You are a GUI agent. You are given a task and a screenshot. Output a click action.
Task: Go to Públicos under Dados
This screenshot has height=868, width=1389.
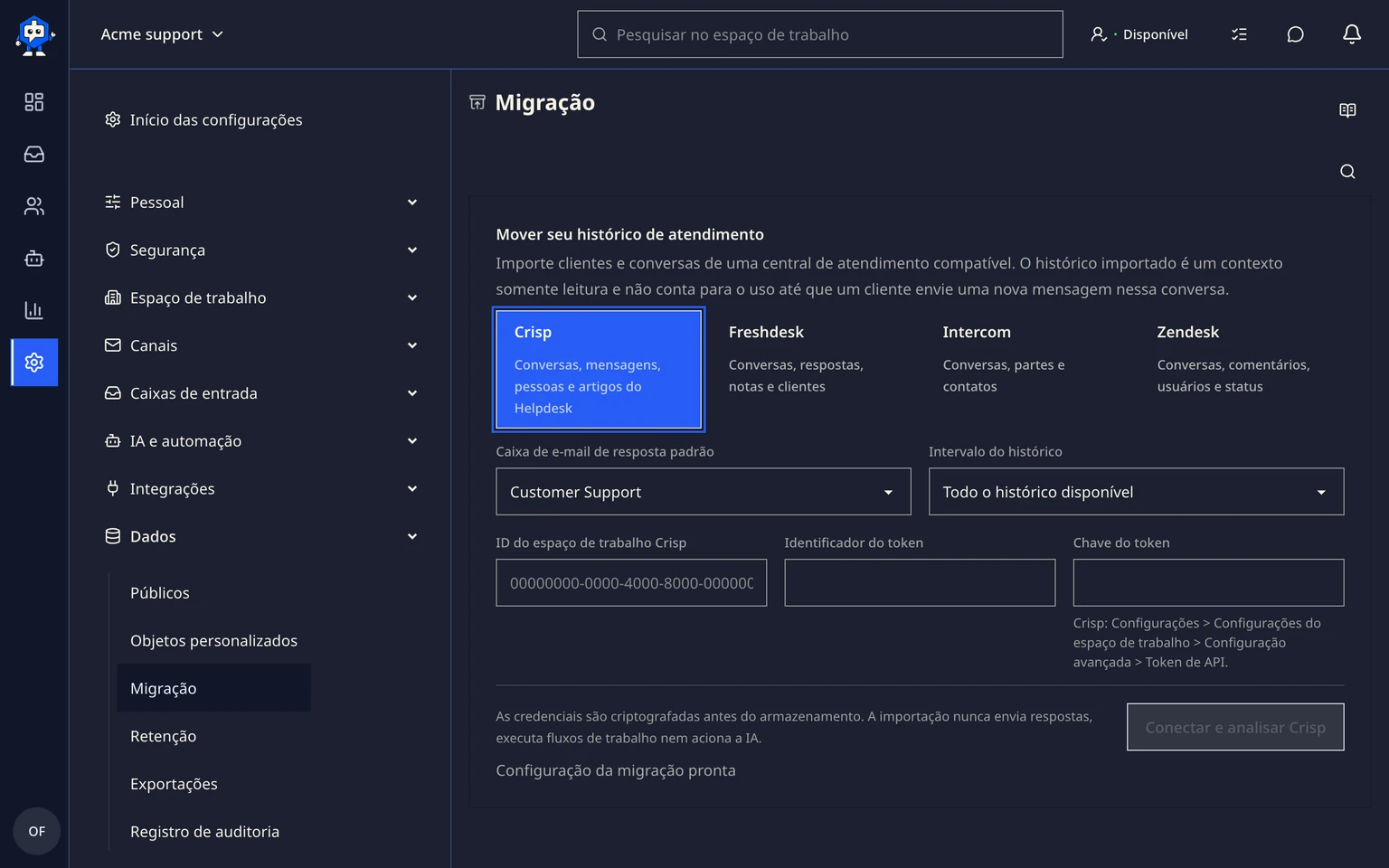[160, 593]
